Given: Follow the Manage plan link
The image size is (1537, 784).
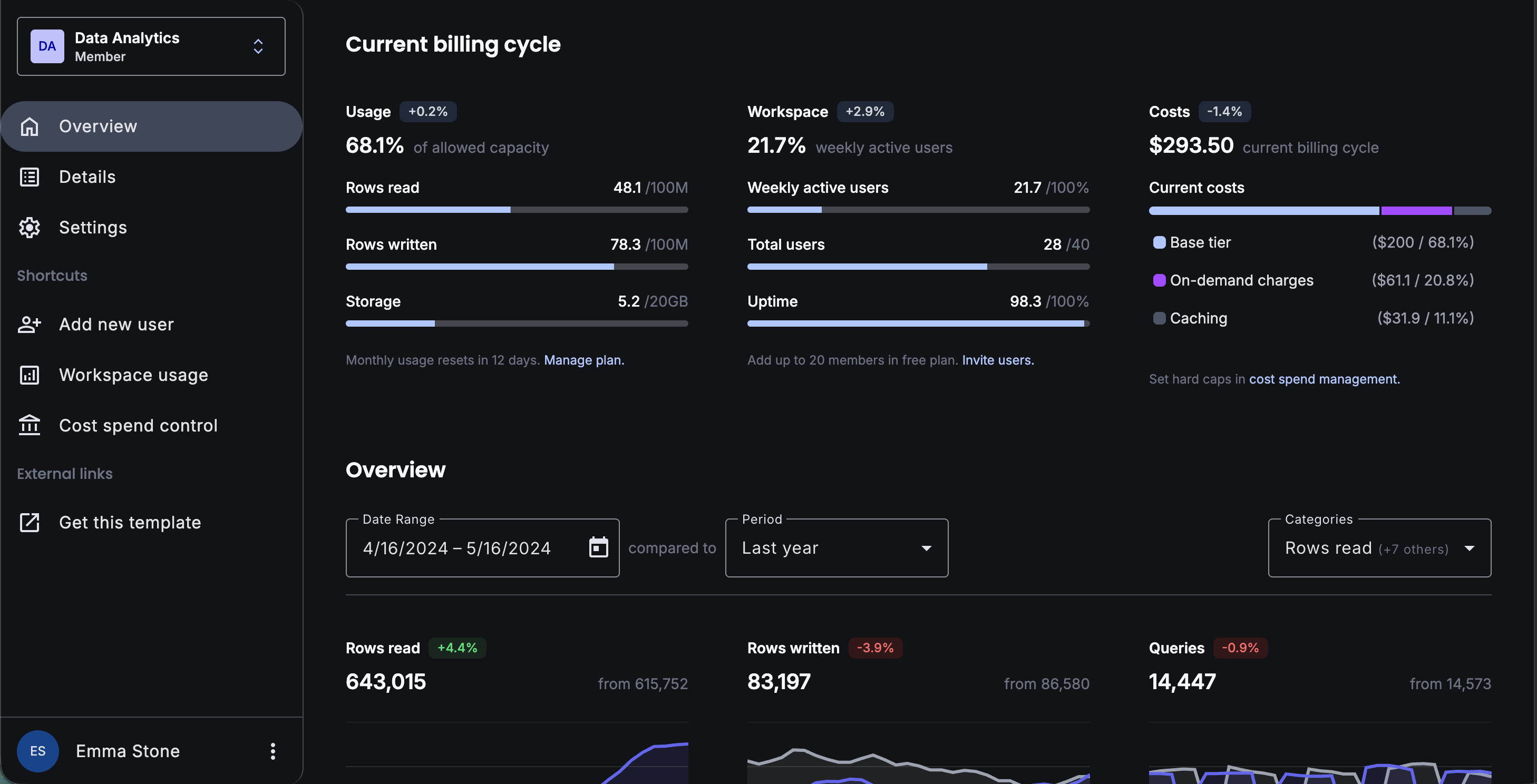Looking at the screenshot, I should pyautogui.click(x=583, y=360).
